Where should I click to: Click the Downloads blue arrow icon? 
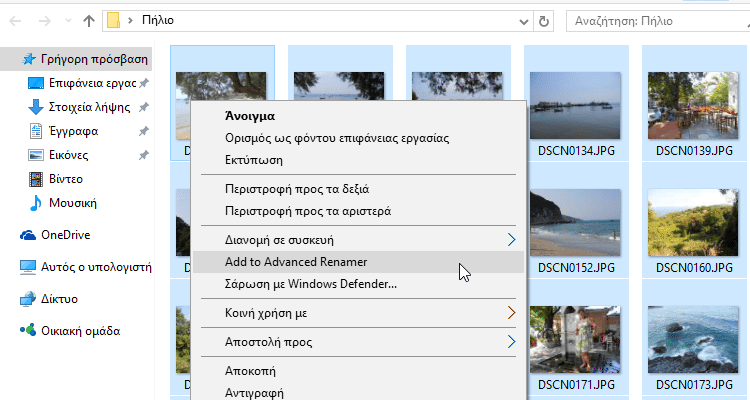pos(36,107)
